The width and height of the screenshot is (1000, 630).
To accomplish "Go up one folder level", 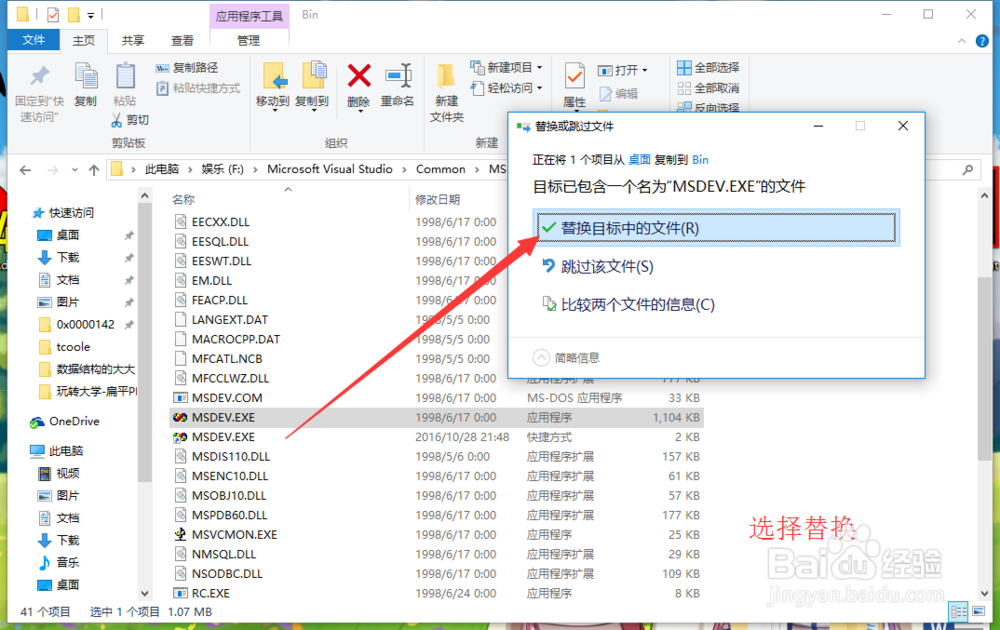I will (94, 170).
